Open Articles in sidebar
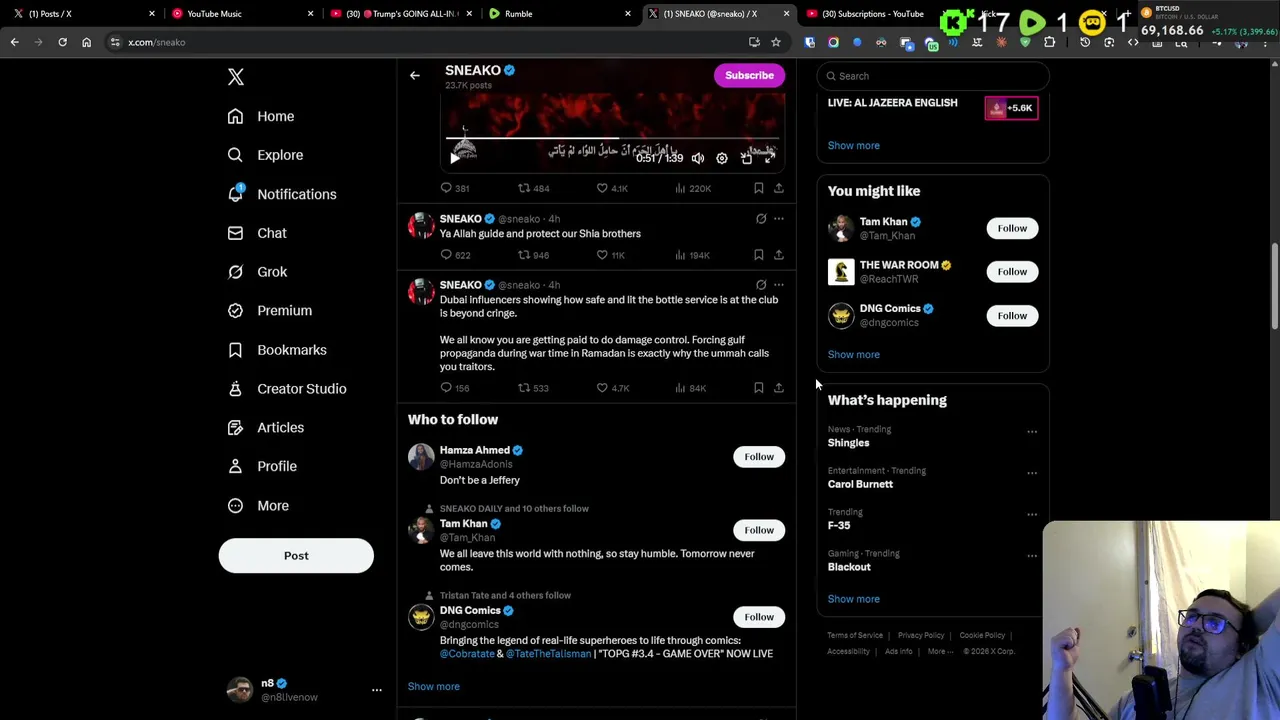Screen dimensions: 1280x720 266,428
